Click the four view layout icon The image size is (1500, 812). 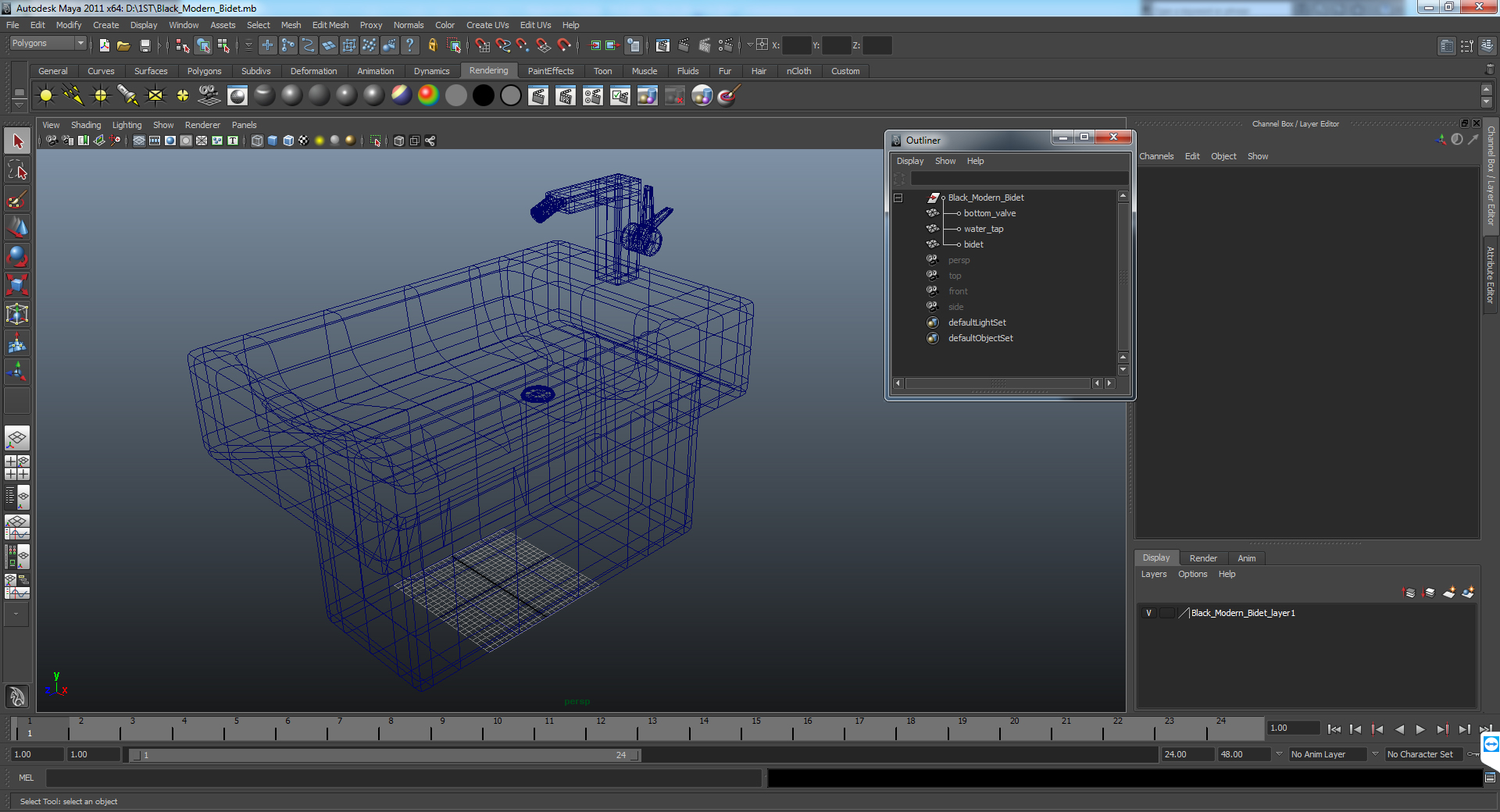17,468
